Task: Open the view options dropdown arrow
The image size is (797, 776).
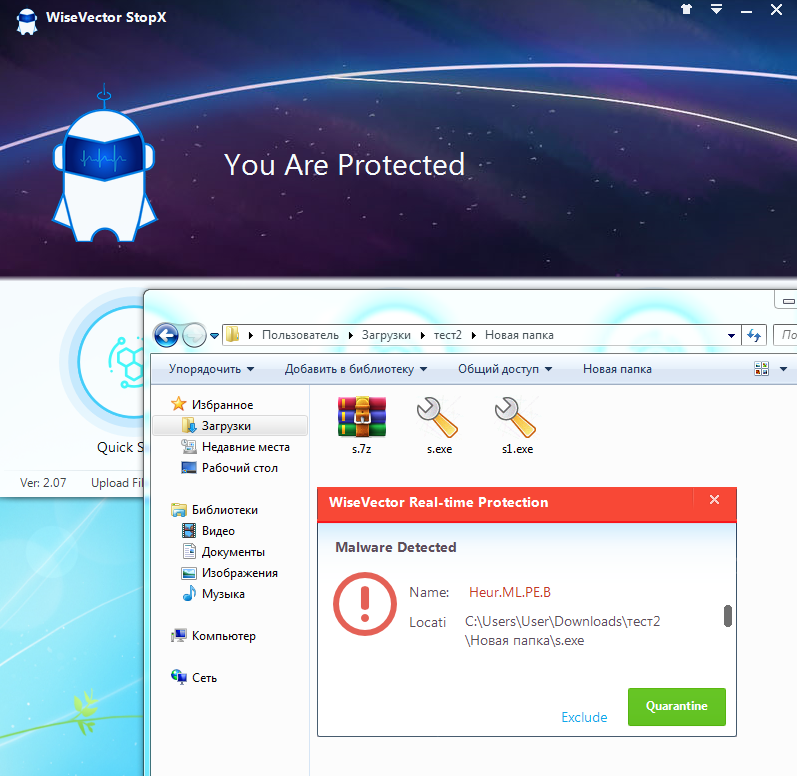Action: tap(783, 369)
